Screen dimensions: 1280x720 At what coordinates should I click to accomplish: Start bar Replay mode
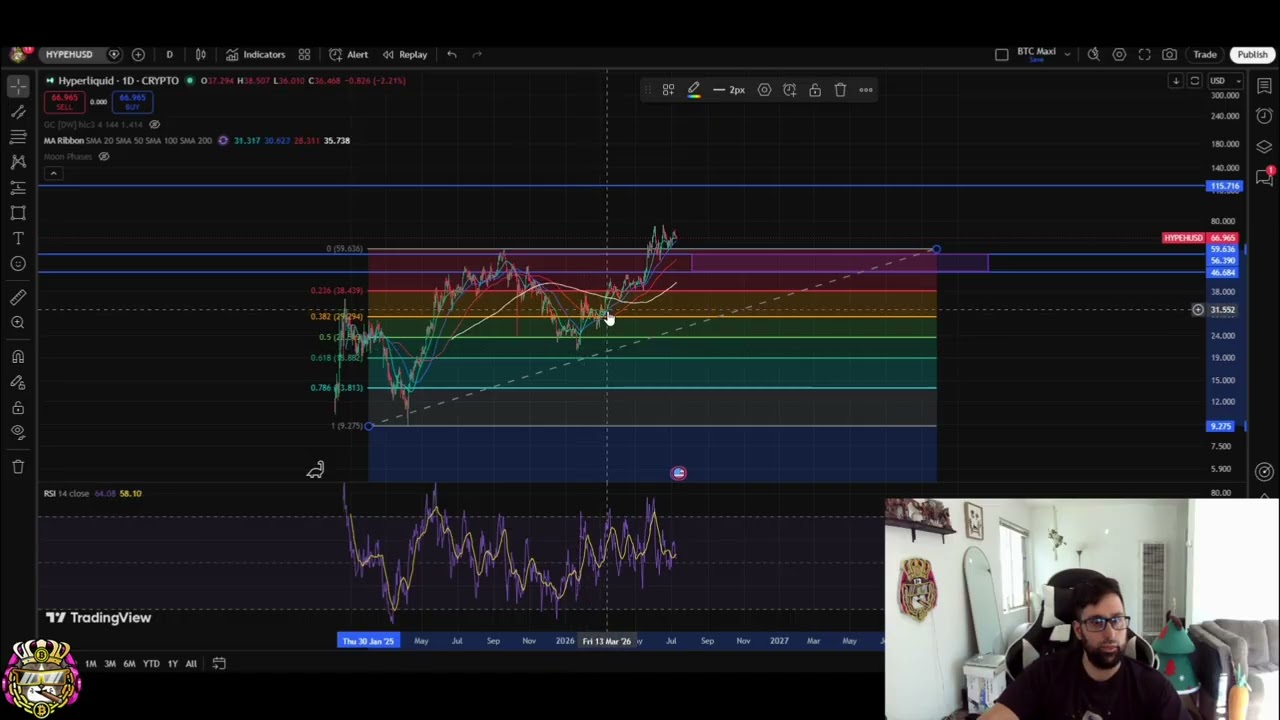point(404,54)
